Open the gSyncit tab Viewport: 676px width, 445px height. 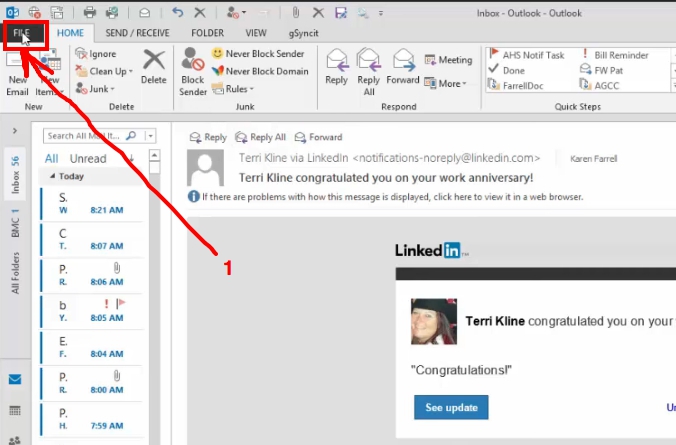click(x=304, y=33)
